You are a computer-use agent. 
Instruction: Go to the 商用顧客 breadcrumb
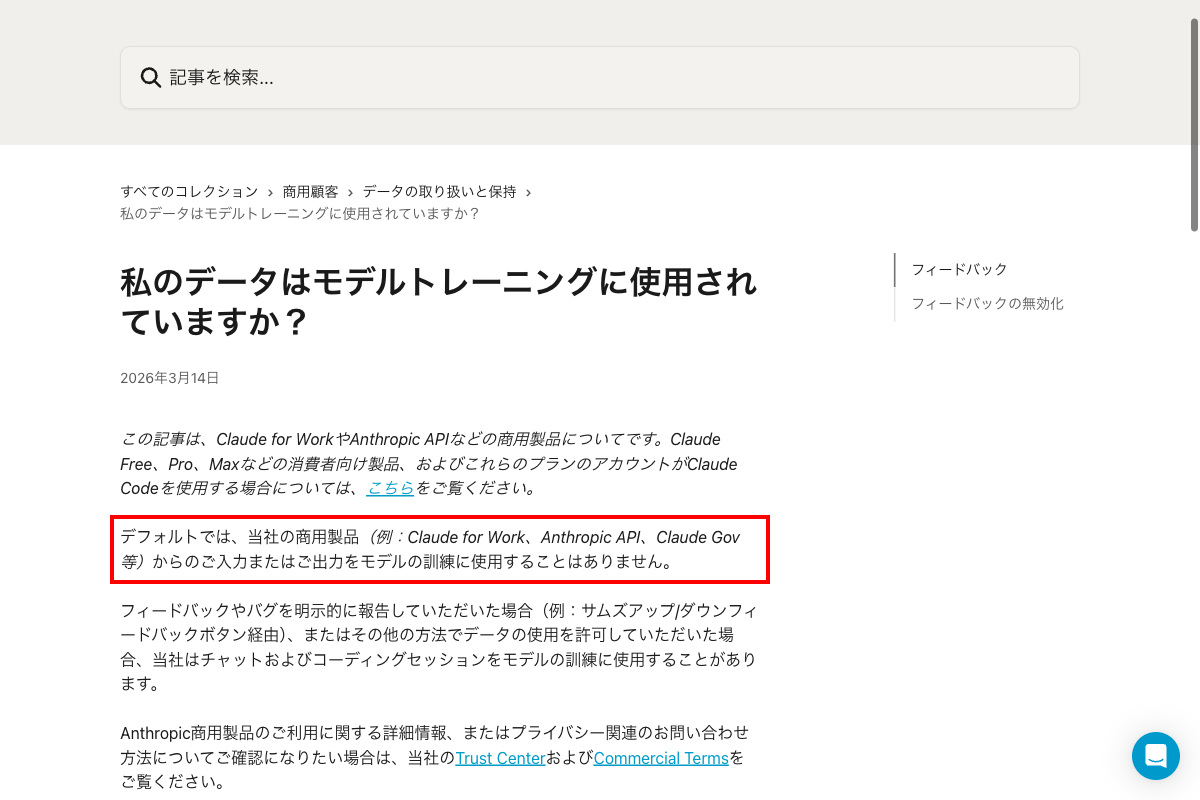(310, 191)
